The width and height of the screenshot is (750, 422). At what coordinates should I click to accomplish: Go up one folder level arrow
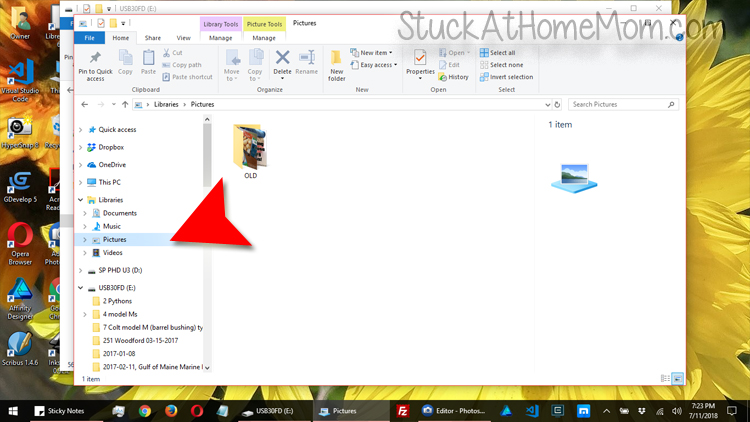point(125,104)
